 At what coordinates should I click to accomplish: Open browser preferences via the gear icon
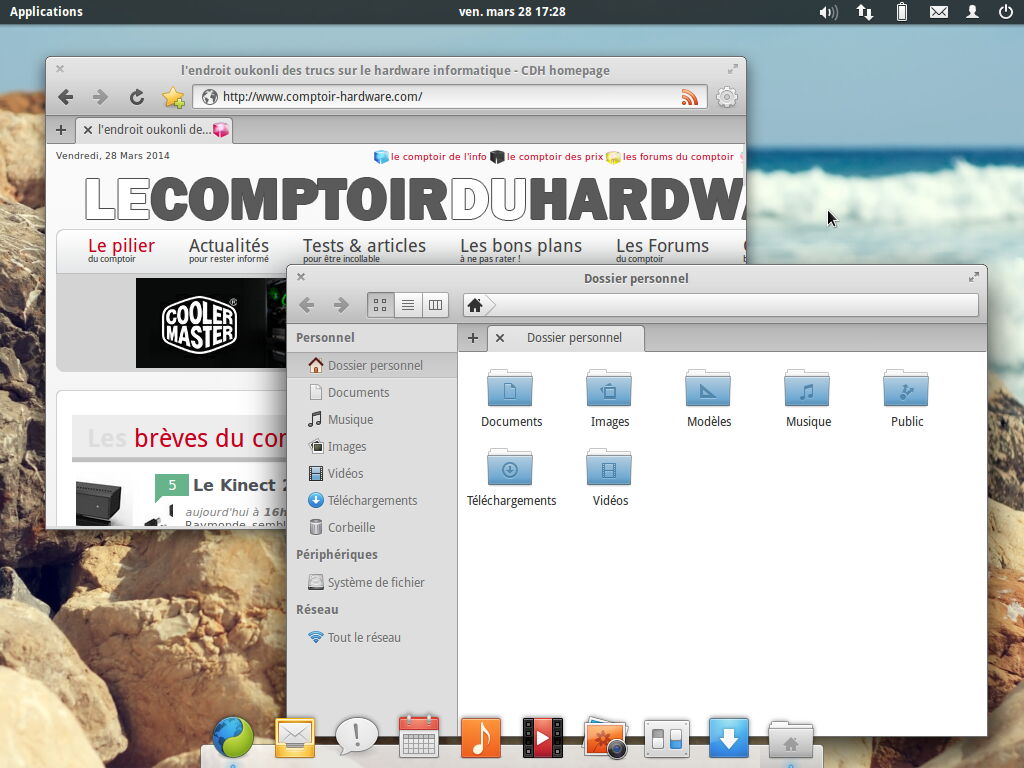(726, 97)
